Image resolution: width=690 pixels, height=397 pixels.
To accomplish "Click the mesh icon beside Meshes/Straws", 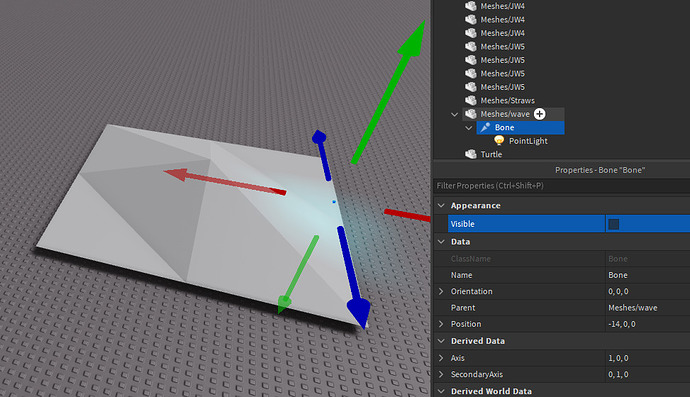I will (471, 100).
